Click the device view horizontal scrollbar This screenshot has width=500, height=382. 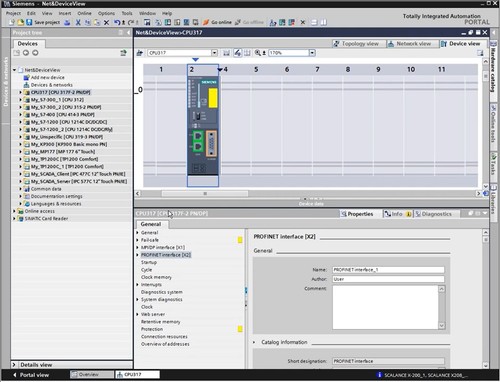point(205,193)
